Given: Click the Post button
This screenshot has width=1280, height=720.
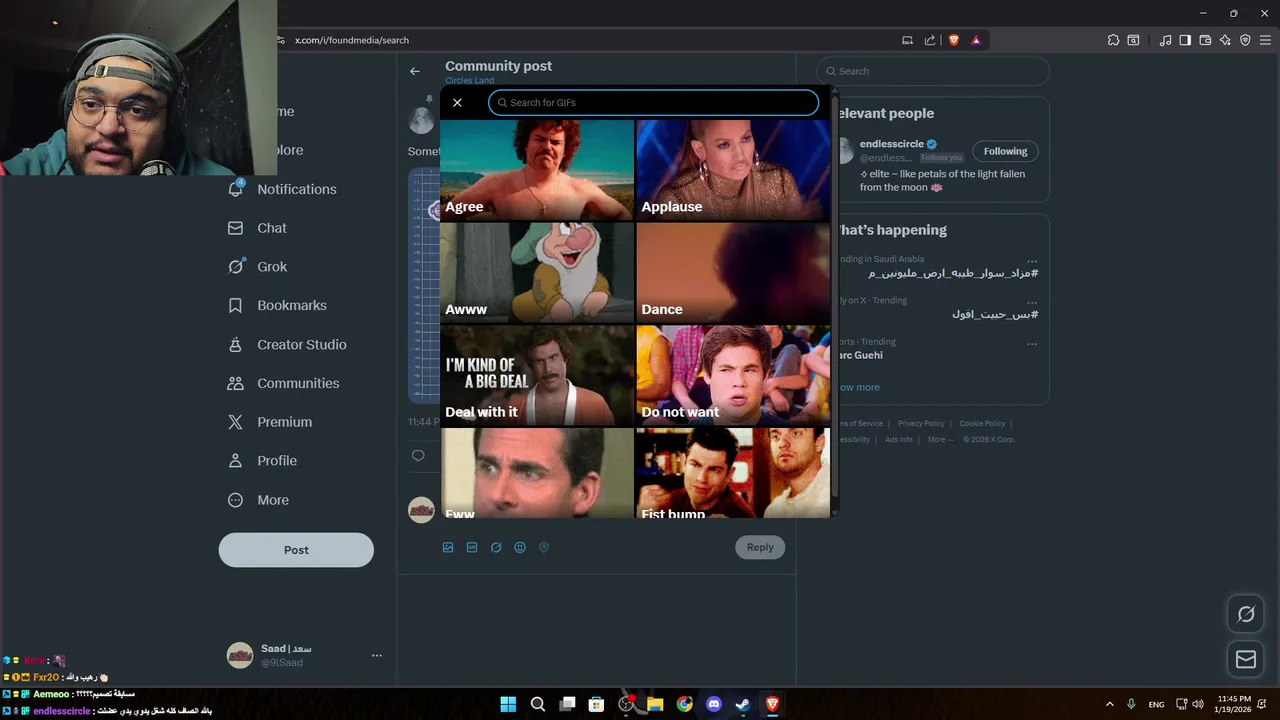Looking at the screenshot, I should coord(296,550).
